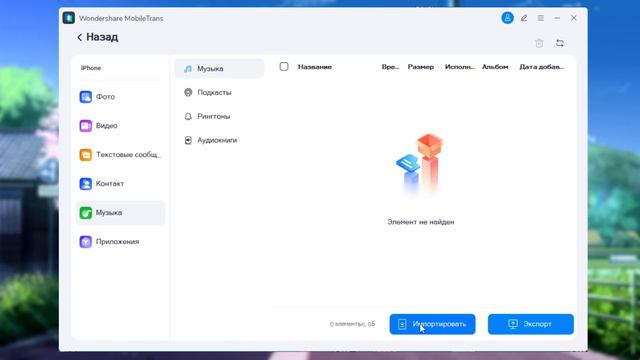Open the user account profile icon

coord(507,18)
